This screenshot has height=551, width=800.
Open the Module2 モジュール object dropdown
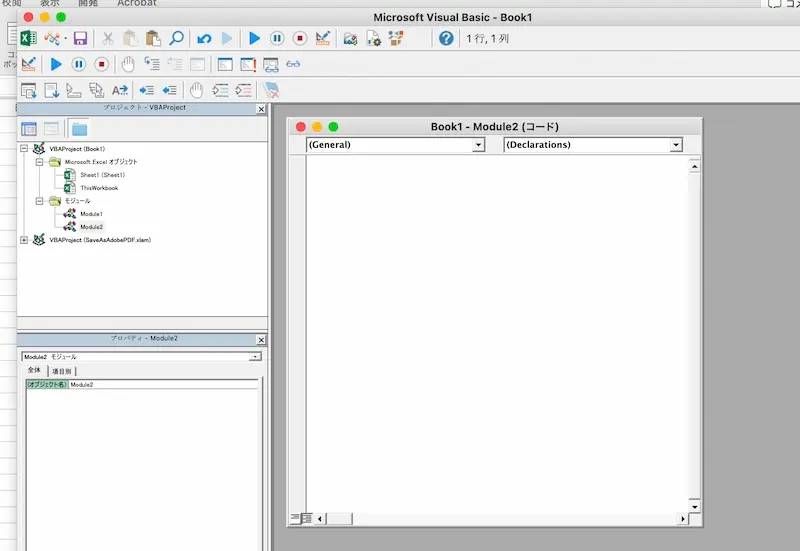tap(255, 357)
